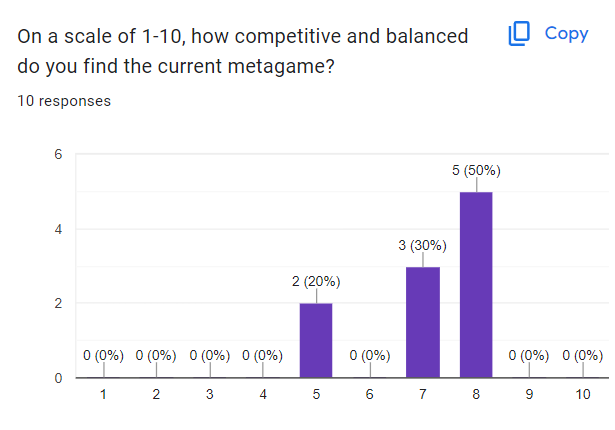The width and height of the screenshot is (615, 430).
Task: Click the x-axis label 6
Action: pos(370,395)
